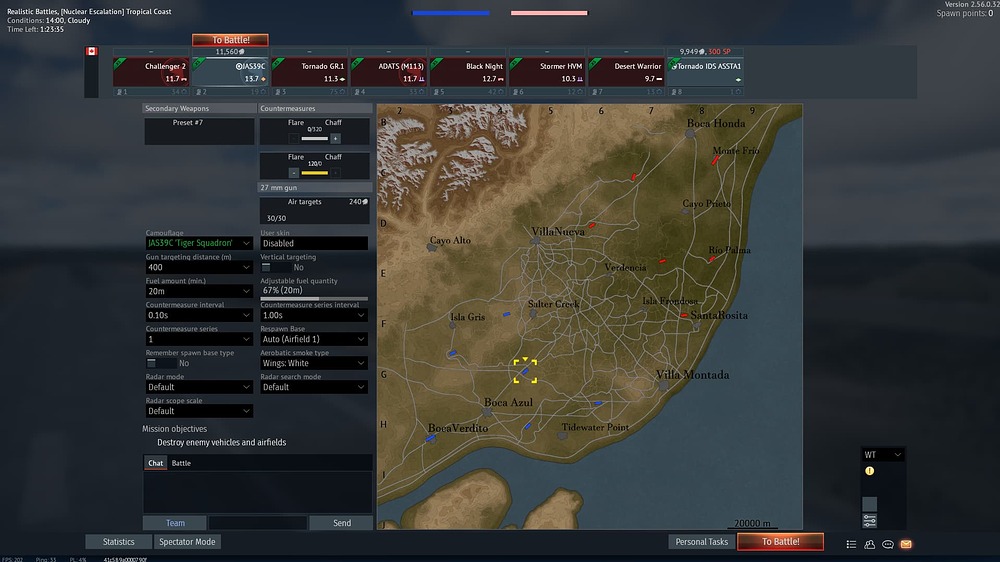
Task: Open the list icon in bottom bar
Action: (x=851, y=544)
